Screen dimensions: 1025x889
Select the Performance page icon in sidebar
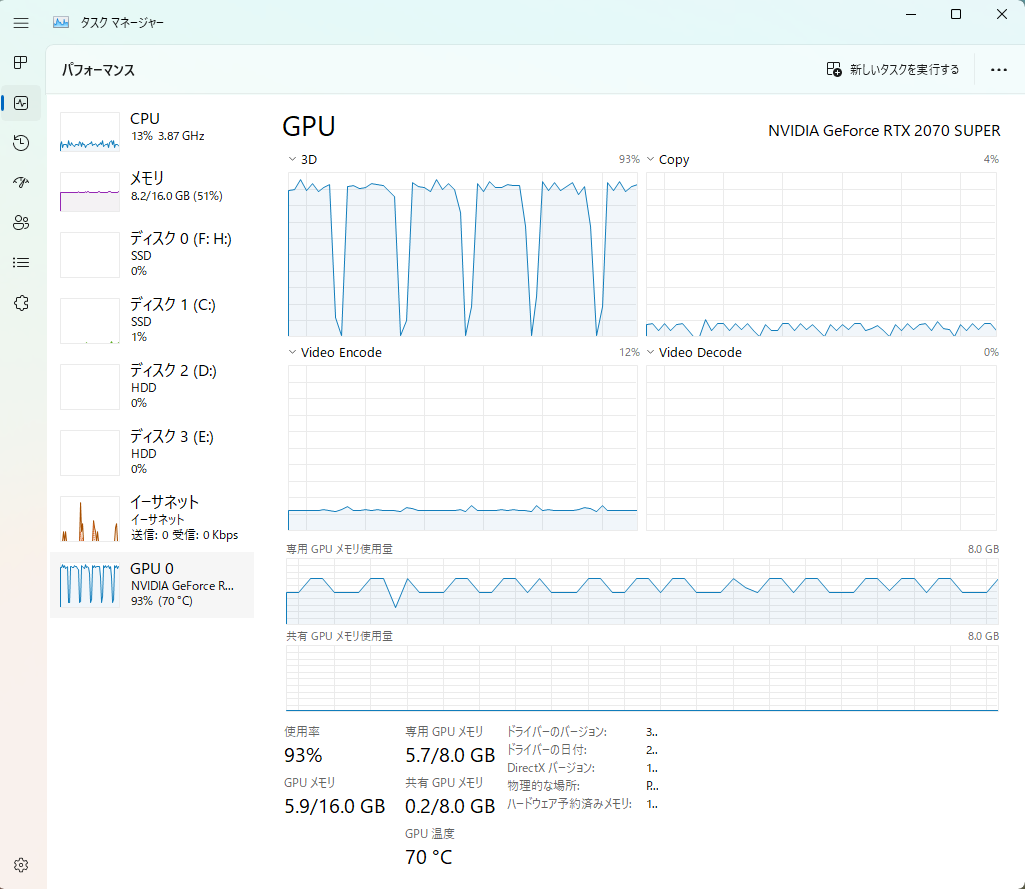tap(21, 103)
